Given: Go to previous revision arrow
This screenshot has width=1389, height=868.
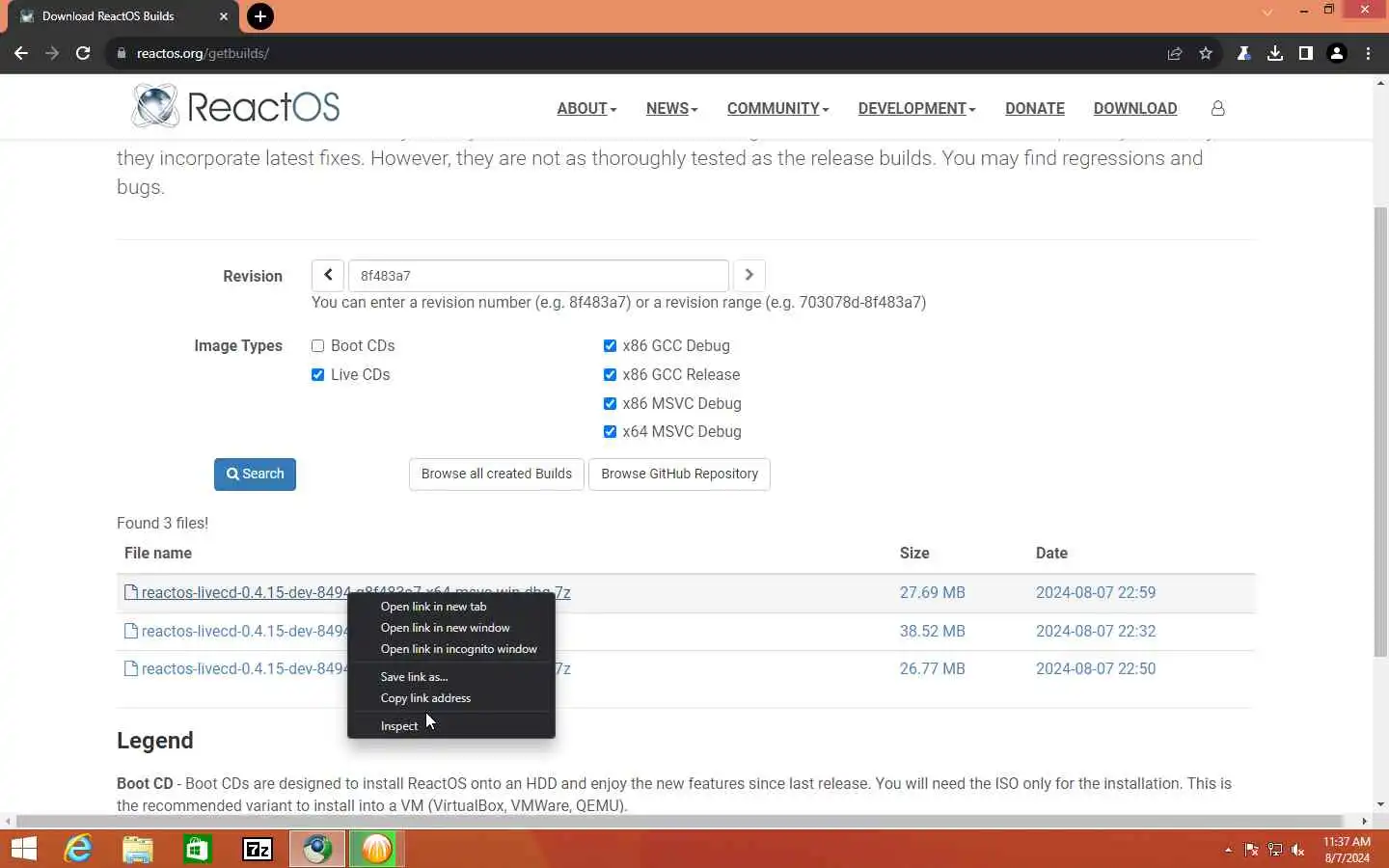Looking at the screenshot, I should (328, 275).
